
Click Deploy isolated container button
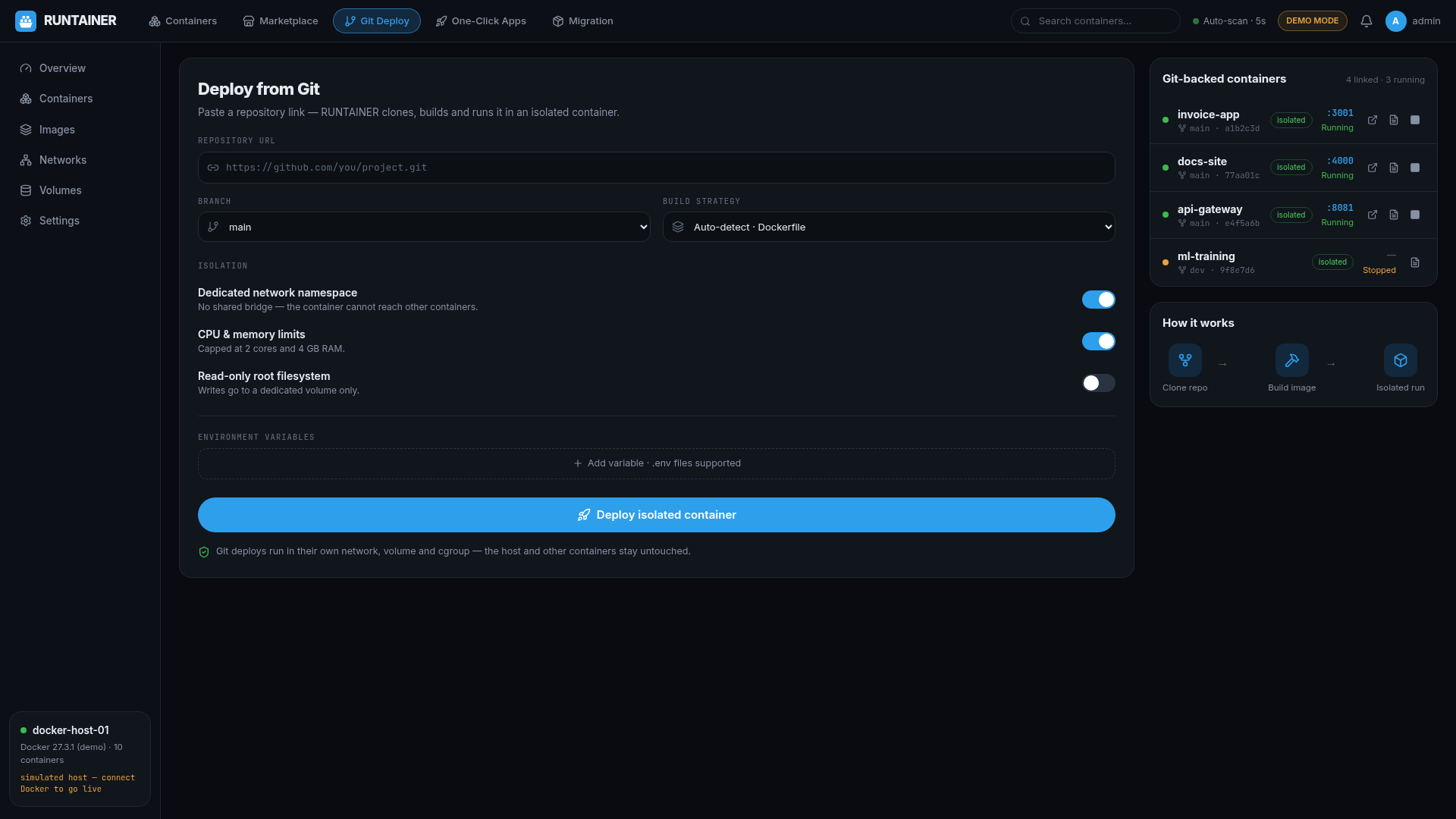[x=657, y=515]
